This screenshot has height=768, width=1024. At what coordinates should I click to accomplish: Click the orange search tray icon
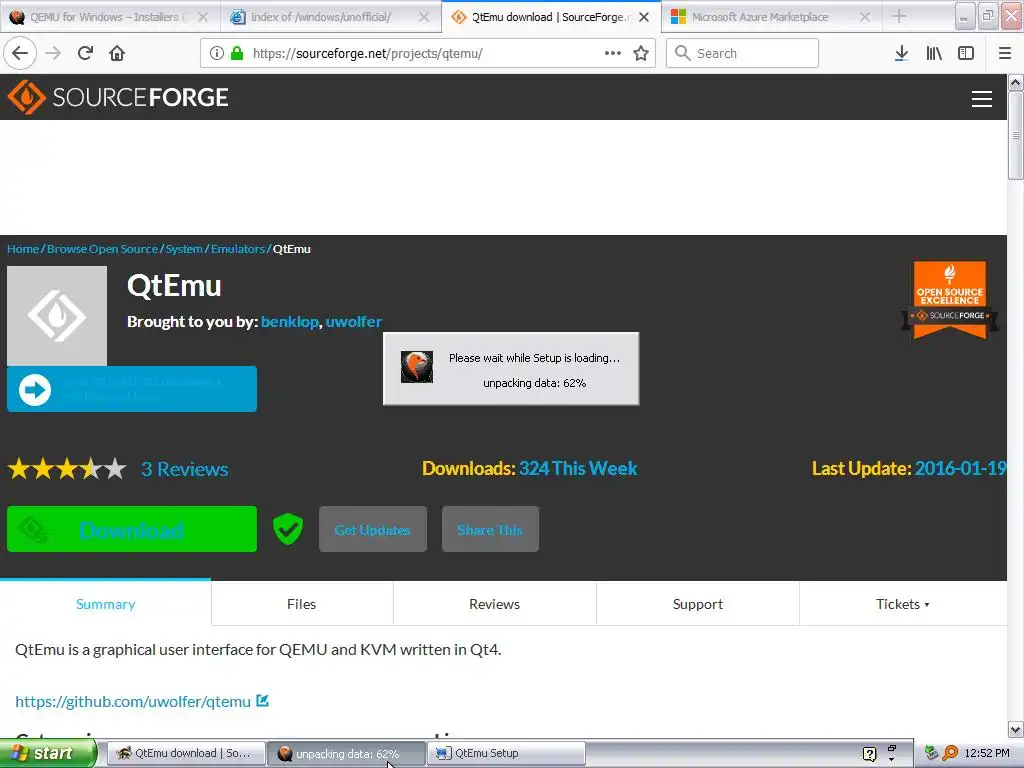pos(950,753)
